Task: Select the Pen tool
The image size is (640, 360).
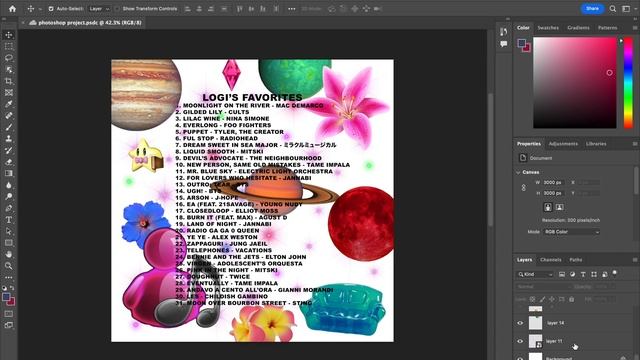Action: (9, 208)
